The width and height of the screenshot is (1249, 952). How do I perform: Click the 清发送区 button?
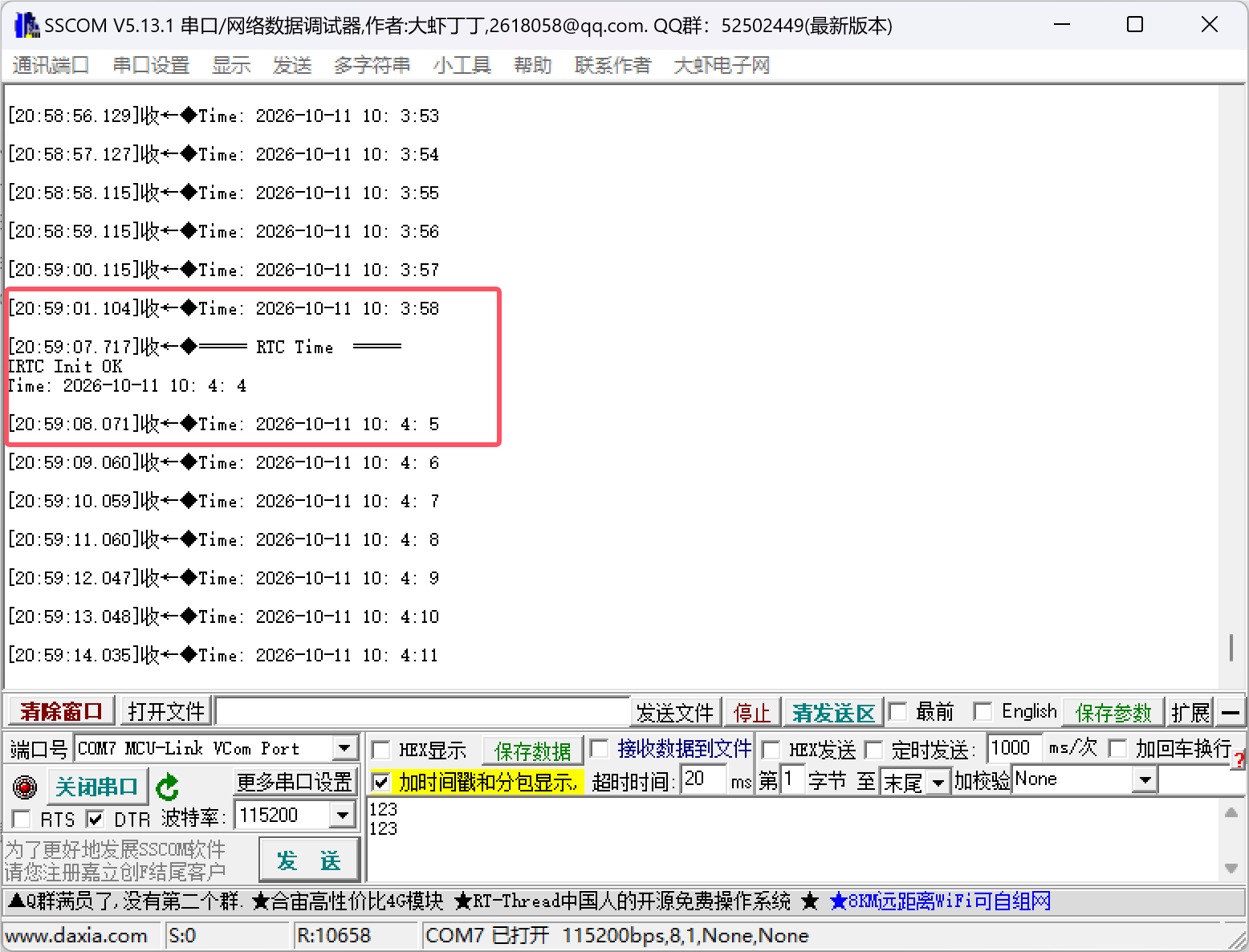point(833,712)
